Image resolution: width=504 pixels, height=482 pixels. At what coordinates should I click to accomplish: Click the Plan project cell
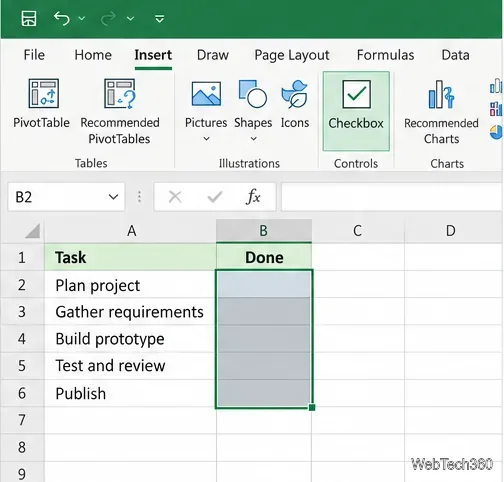pos(130,285)
